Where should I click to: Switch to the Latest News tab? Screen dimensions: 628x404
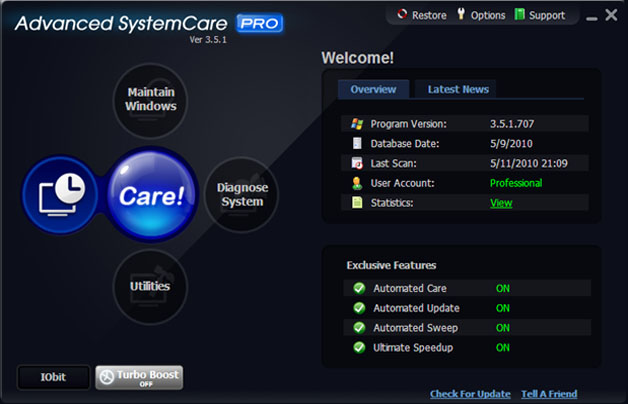pos(458,89)
